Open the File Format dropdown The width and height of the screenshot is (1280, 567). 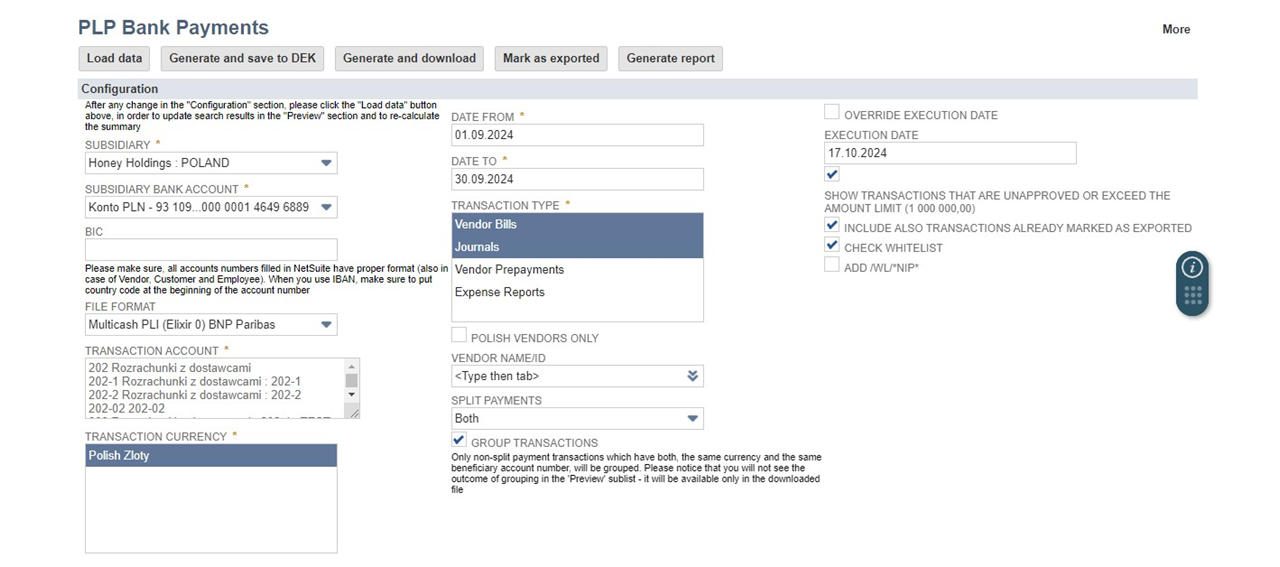326,325
